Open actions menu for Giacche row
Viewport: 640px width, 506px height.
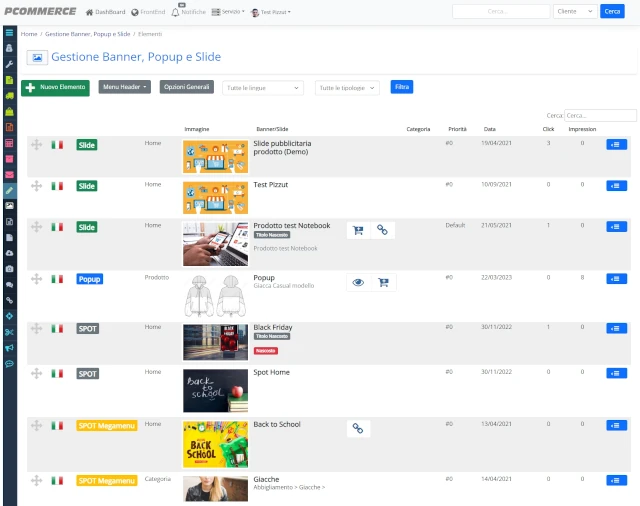616,480
